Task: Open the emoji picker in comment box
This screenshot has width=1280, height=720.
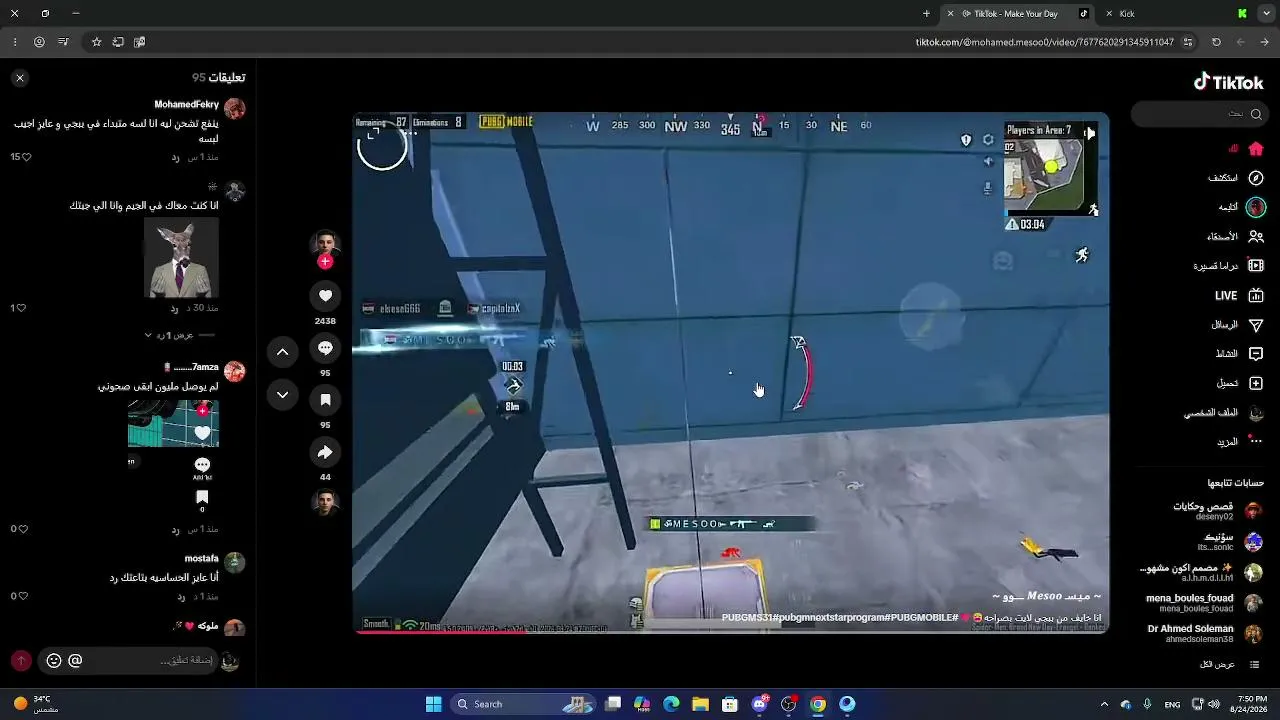Action: (54, 661)
